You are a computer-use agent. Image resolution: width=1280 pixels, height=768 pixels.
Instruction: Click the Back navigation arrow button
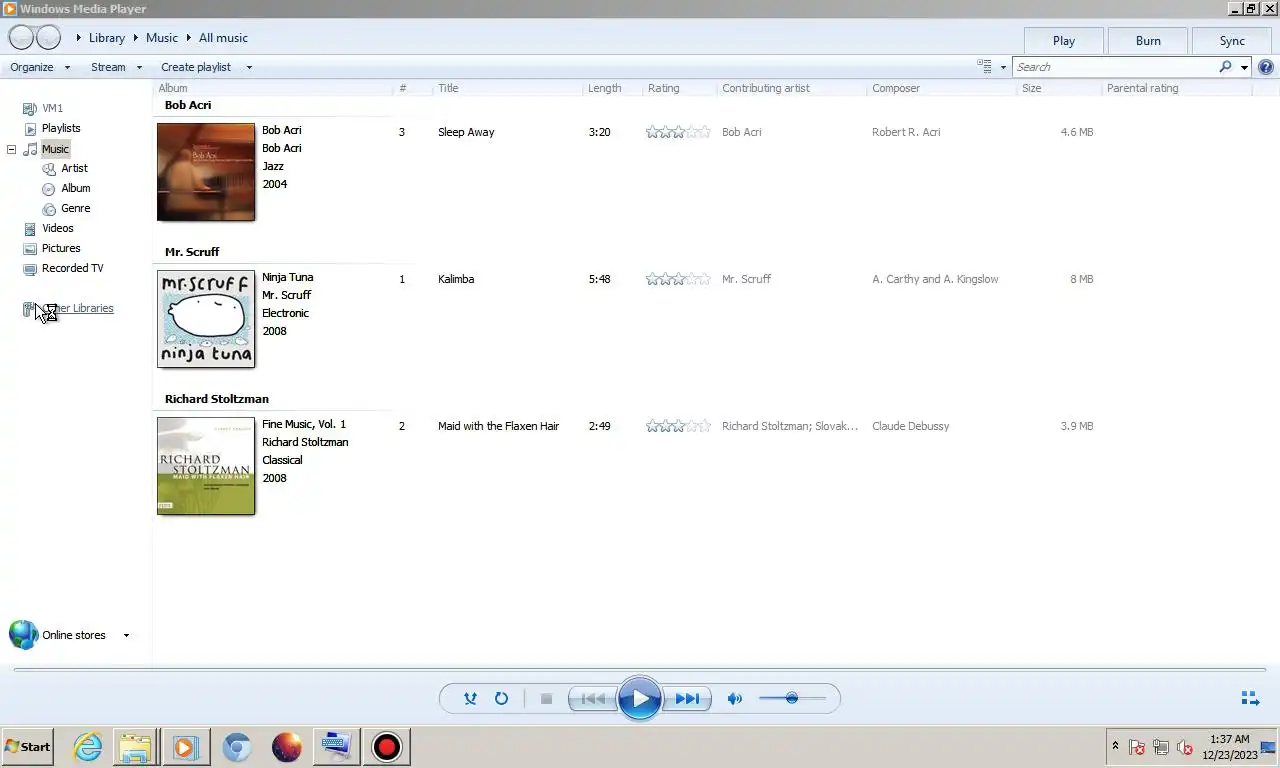click(x=21, y=38)
